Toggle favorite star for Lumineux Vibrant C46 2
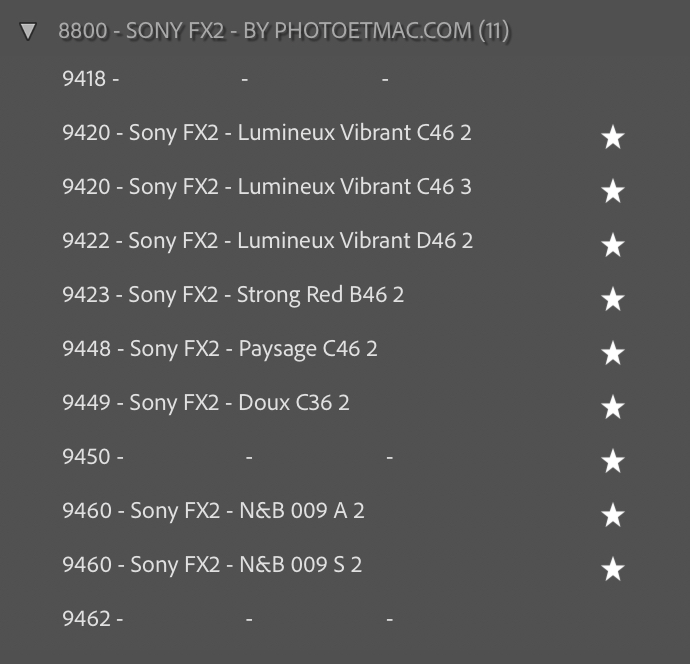Image resolution: width=690 pixels, height=664 pixels. tap(613, 138)
